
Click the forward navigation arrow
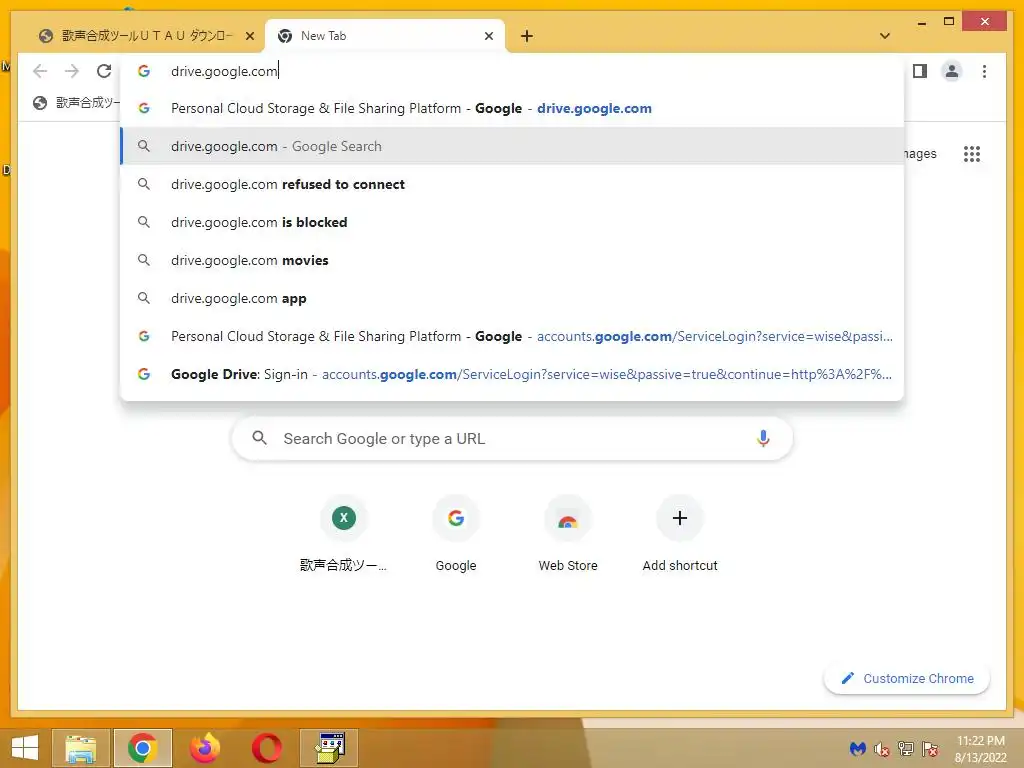pos(72,71)
